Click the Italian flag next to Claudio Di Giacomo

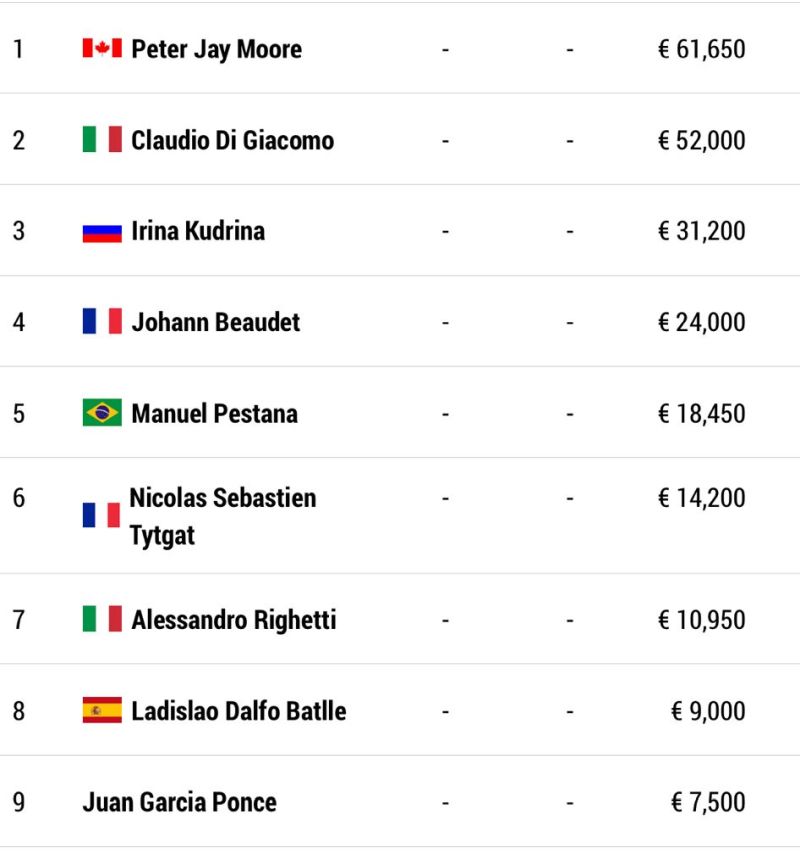coord(102,139)
